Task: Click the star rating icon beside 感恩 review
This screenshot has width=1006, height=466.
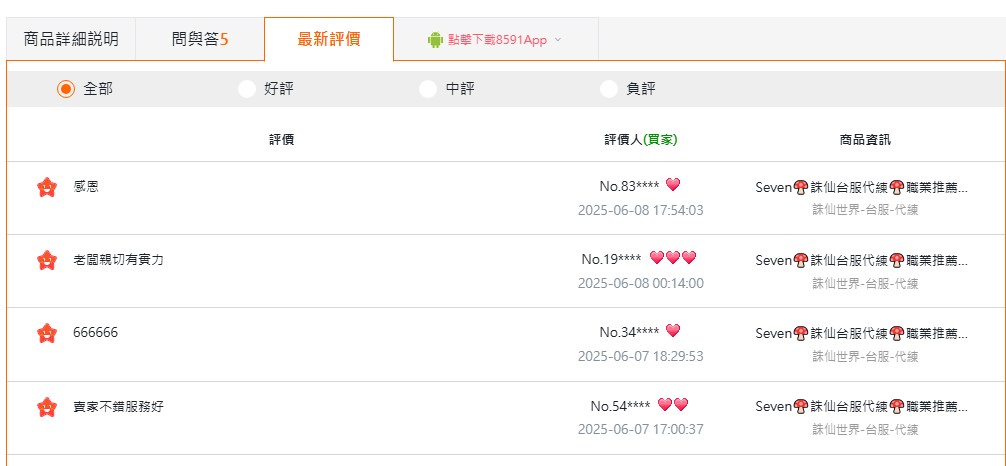Action: 47,187
